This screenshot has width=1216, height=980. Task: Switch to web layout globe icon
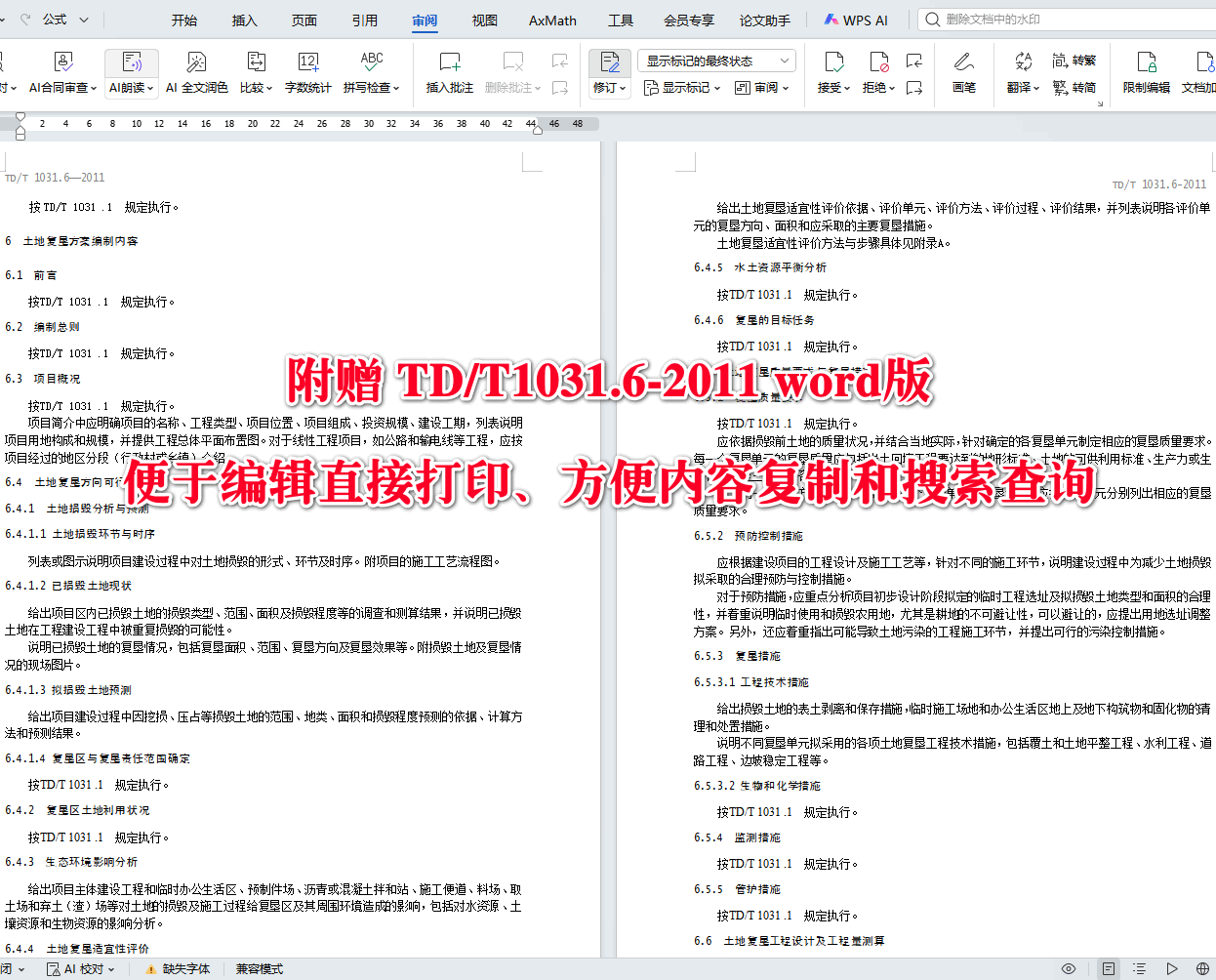(1202, 969)
